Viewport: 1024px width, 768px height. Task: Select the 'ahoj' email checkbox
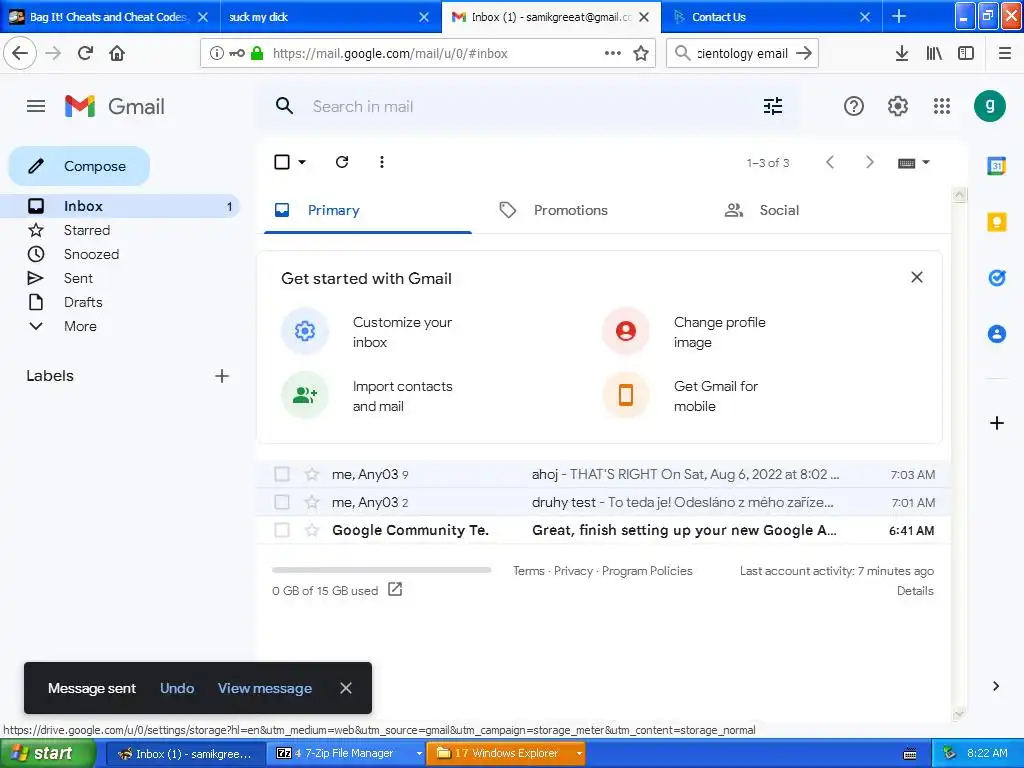(x=282, y=474)
